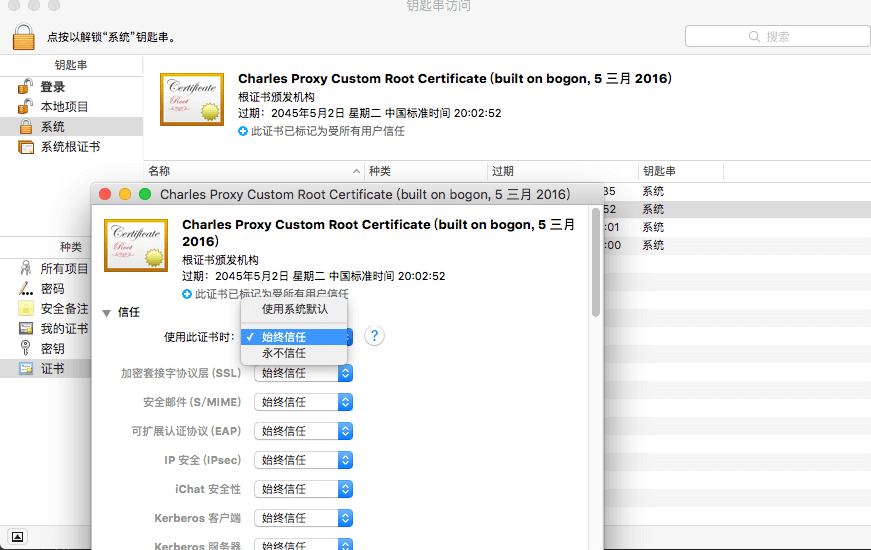871x550 pixels.
Task: Click the table row ending in 35
Action: (x=737, y=191)
